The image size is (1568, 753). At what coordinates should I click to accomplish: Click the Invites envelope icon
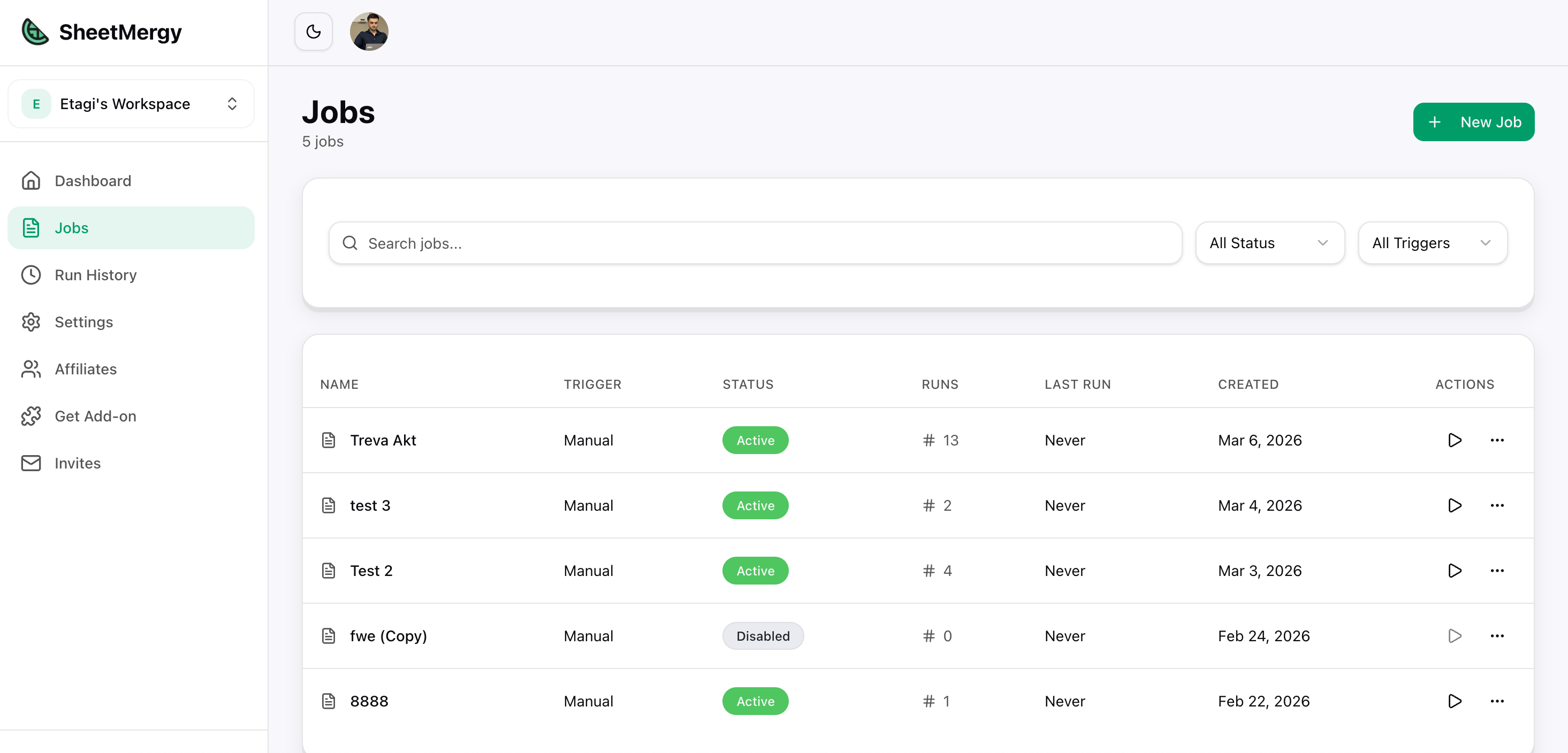coord(31,463)
